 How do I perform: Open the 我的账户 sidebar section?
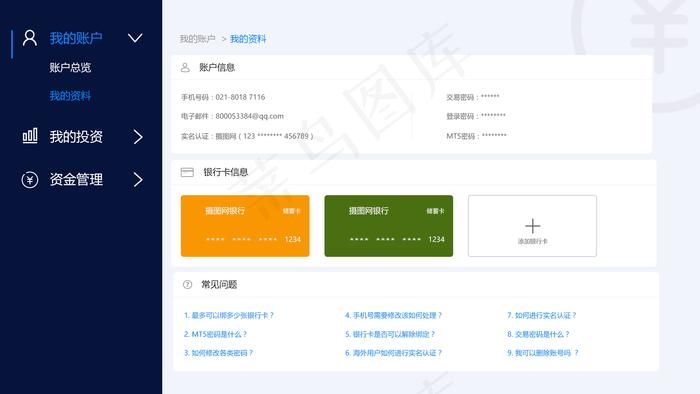(76, 38)
